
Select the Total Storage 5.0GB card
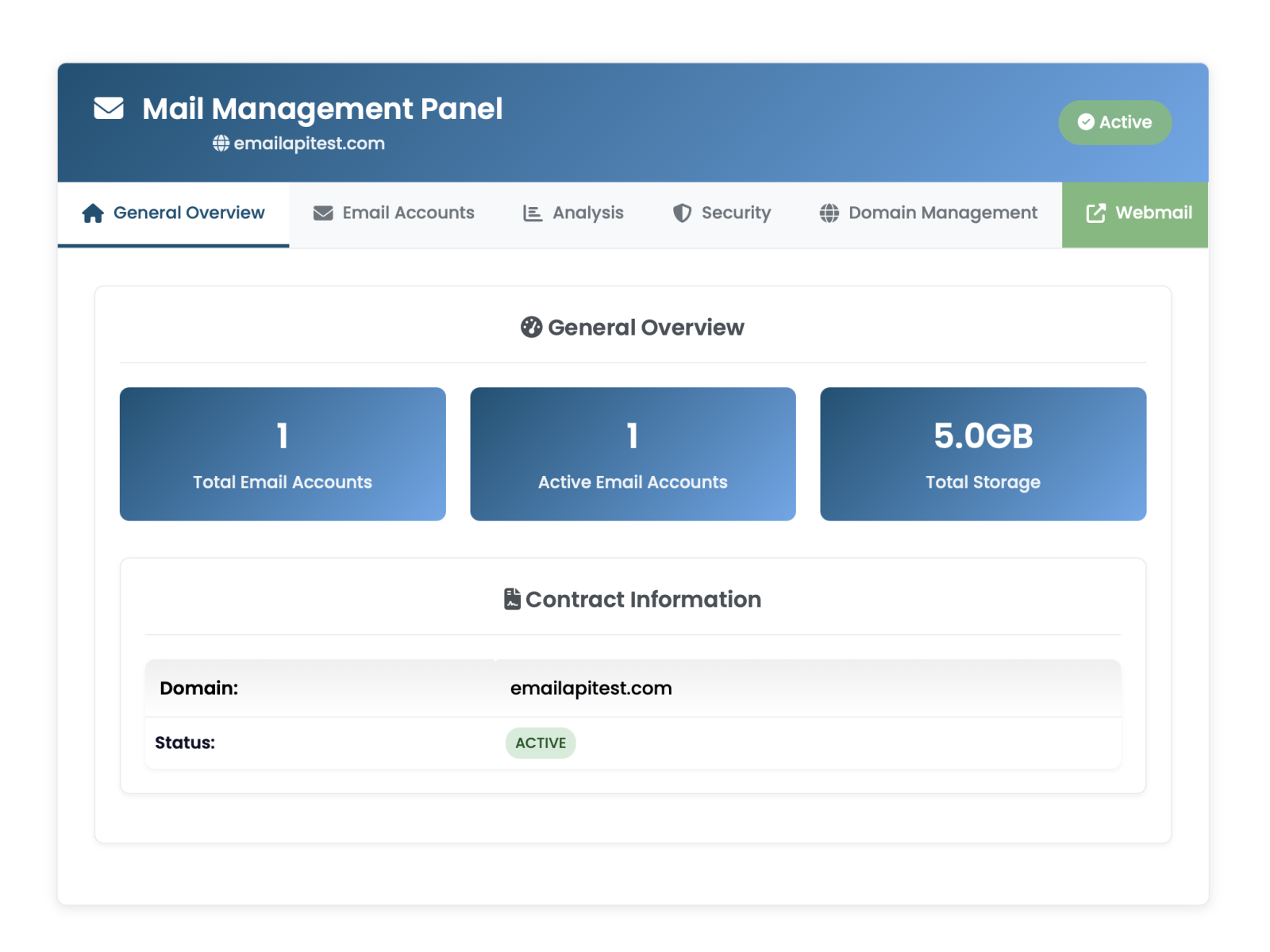pyautogui.click(x=983, y=454)
